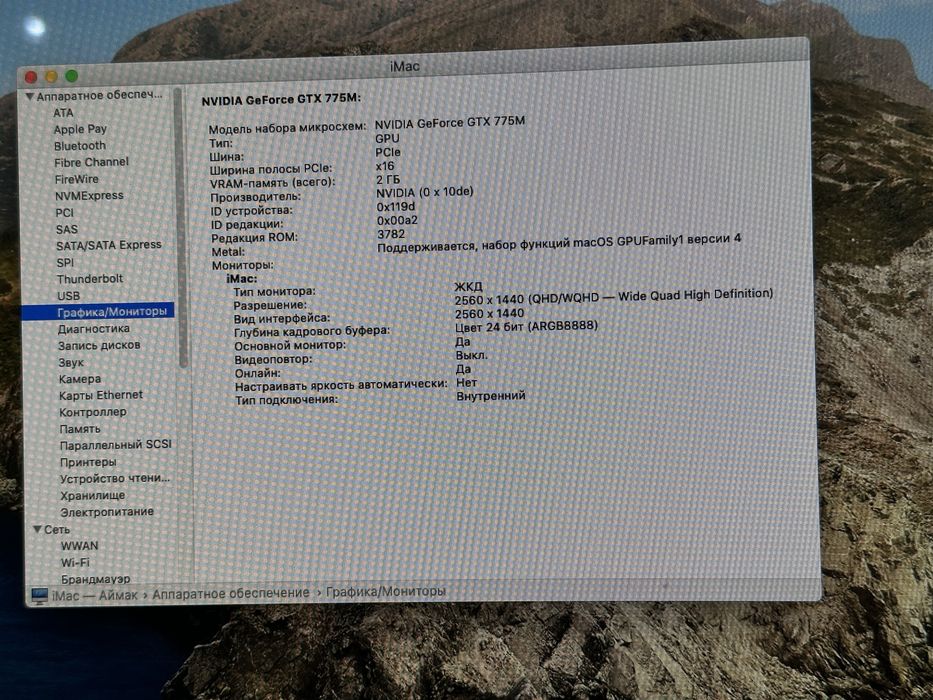The image size is (933, 700).
Task: Open the Звук sidebar item
Action: click(x=71, y=362)
